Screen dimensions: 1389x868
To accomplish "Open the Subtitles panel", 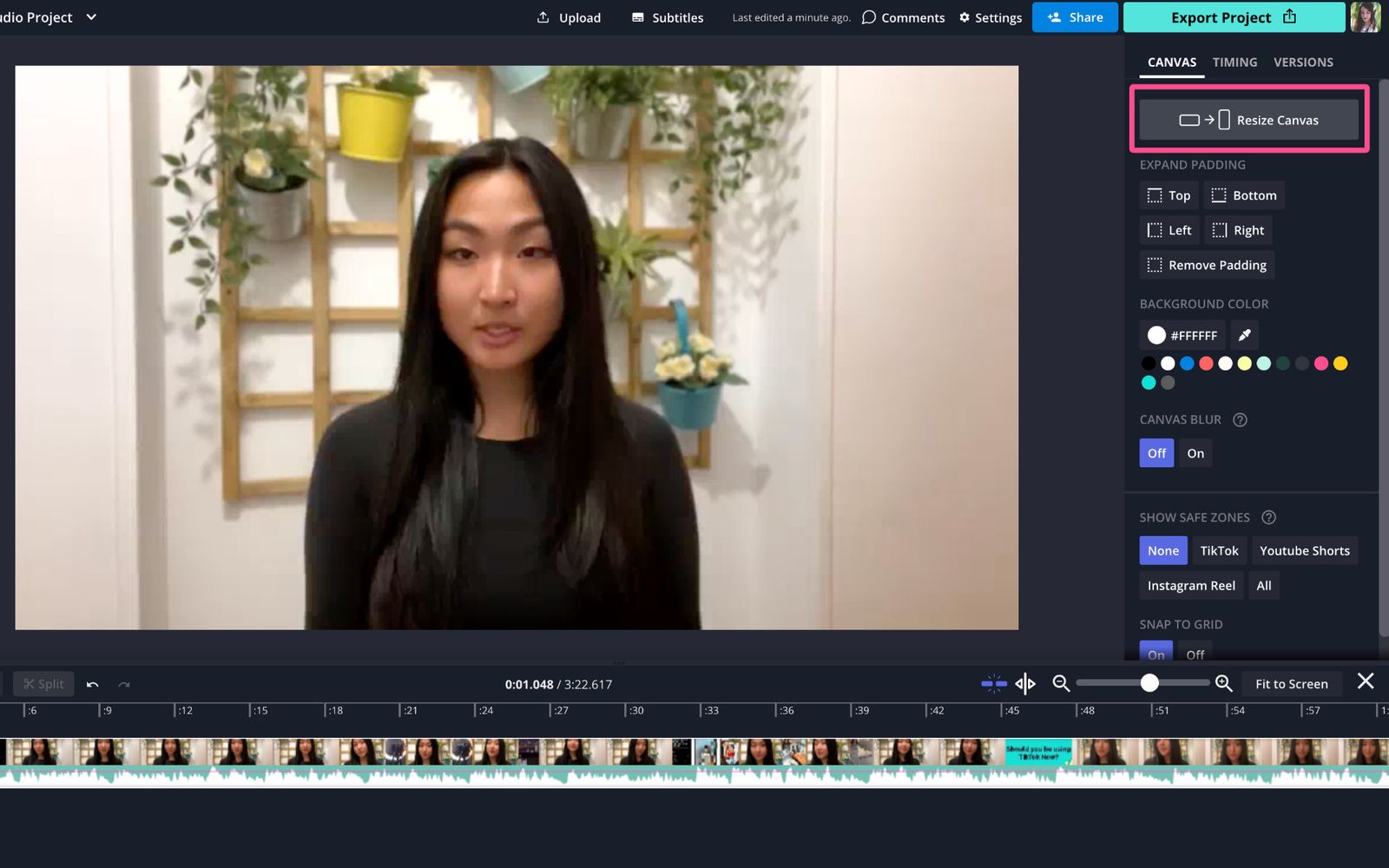I will 667,17.
